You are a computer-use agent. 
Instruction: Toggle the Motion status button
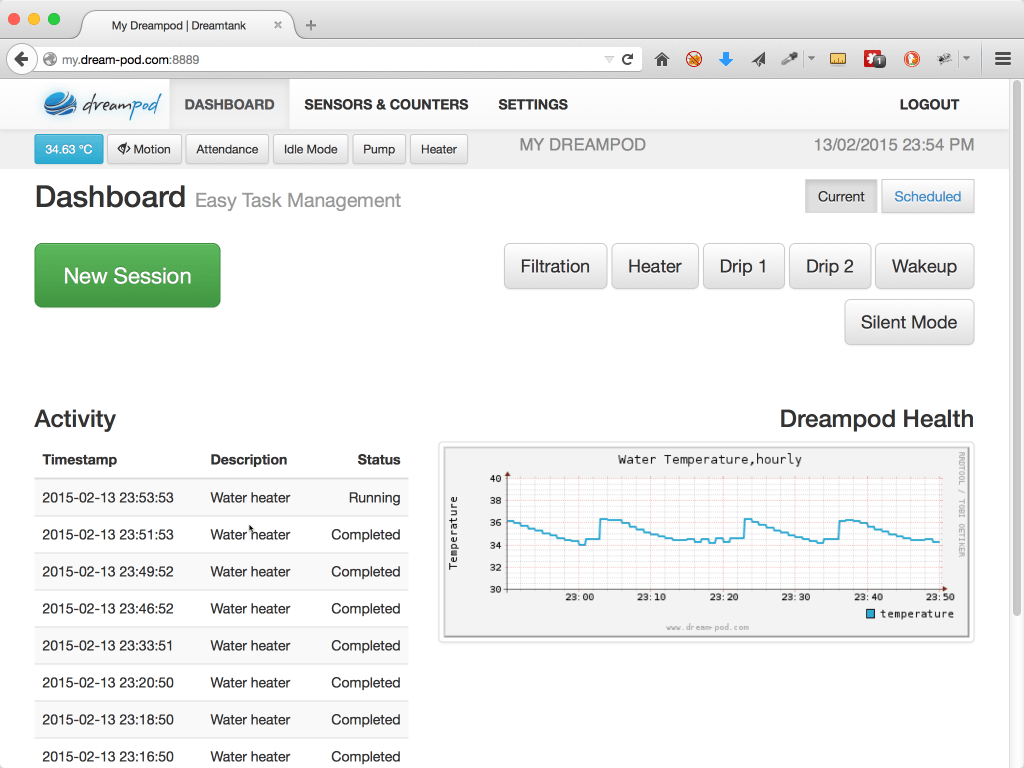point(144,149)
